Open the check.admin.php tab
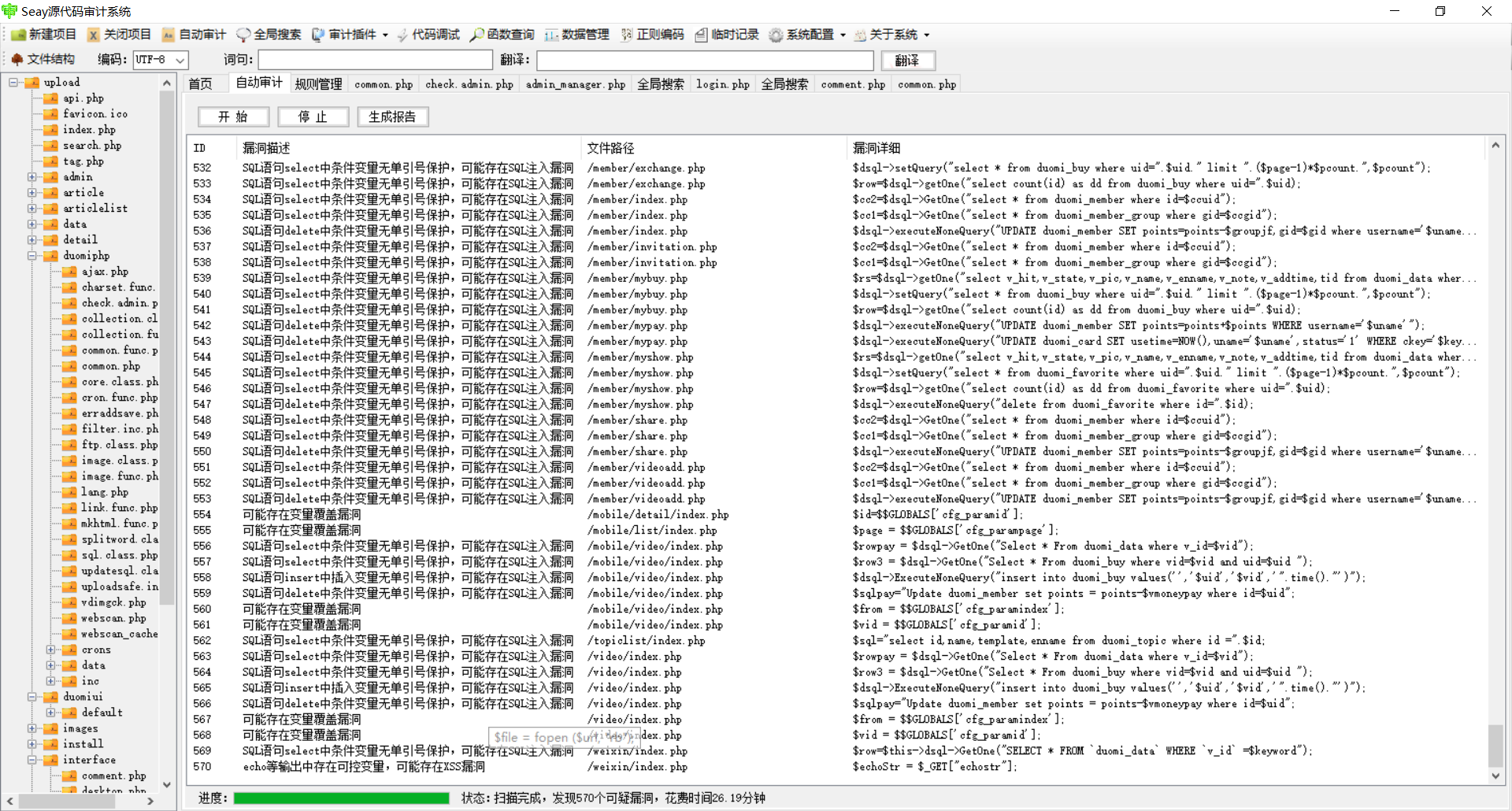Viewport: 1512px width, 811px height. point(469,84)
